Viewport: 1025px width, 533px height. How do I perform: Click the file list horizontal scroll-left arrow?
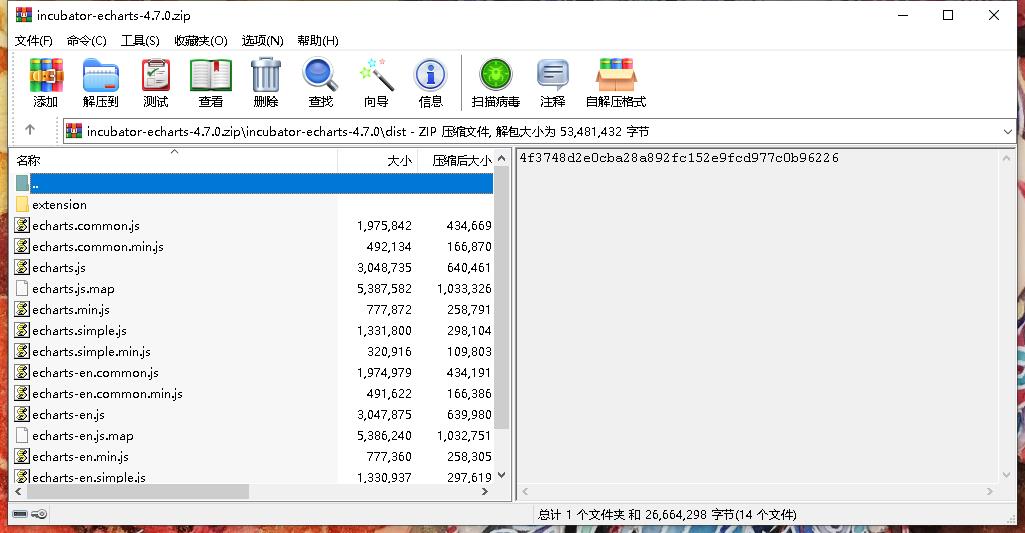(18, 491)
